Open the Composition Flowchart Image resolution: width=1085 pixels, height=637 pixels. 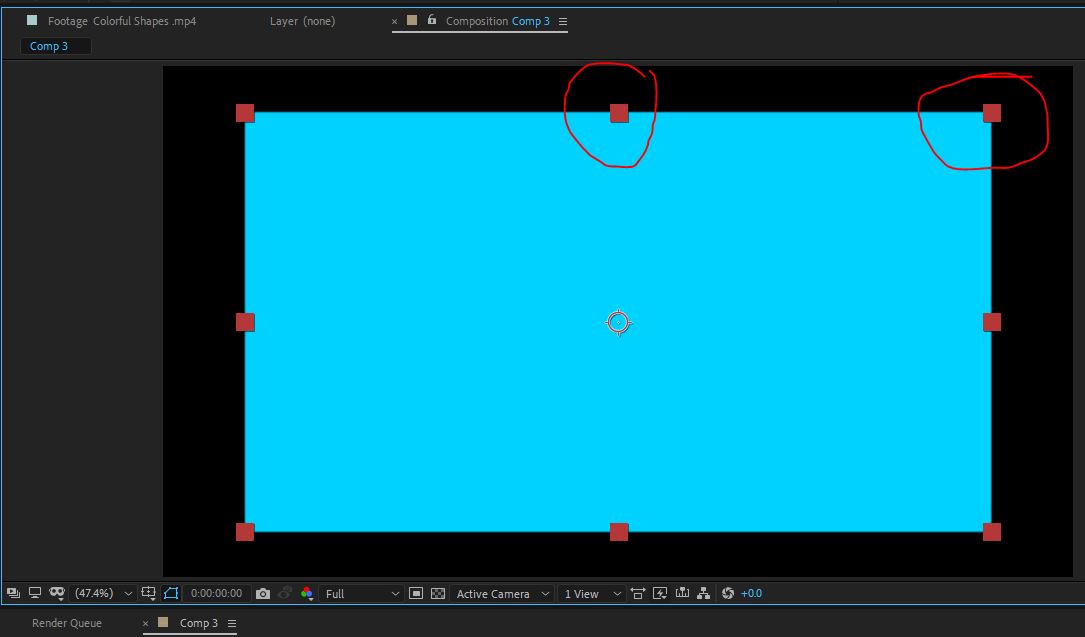(x=702, y=593)
